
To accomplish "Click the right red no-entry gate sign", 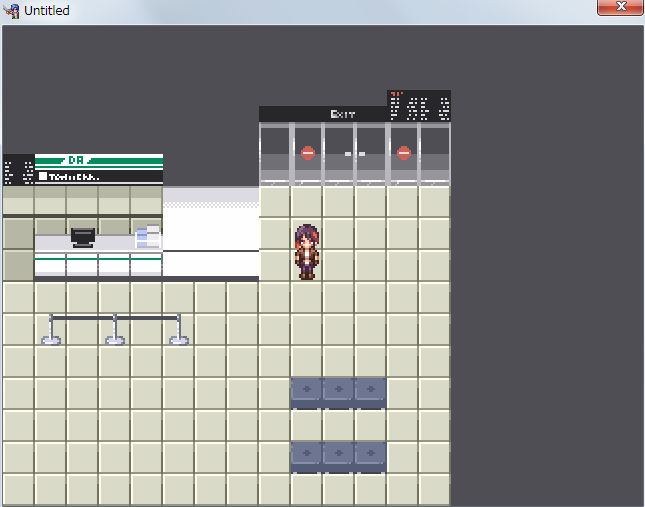I will tap(404, 153).
